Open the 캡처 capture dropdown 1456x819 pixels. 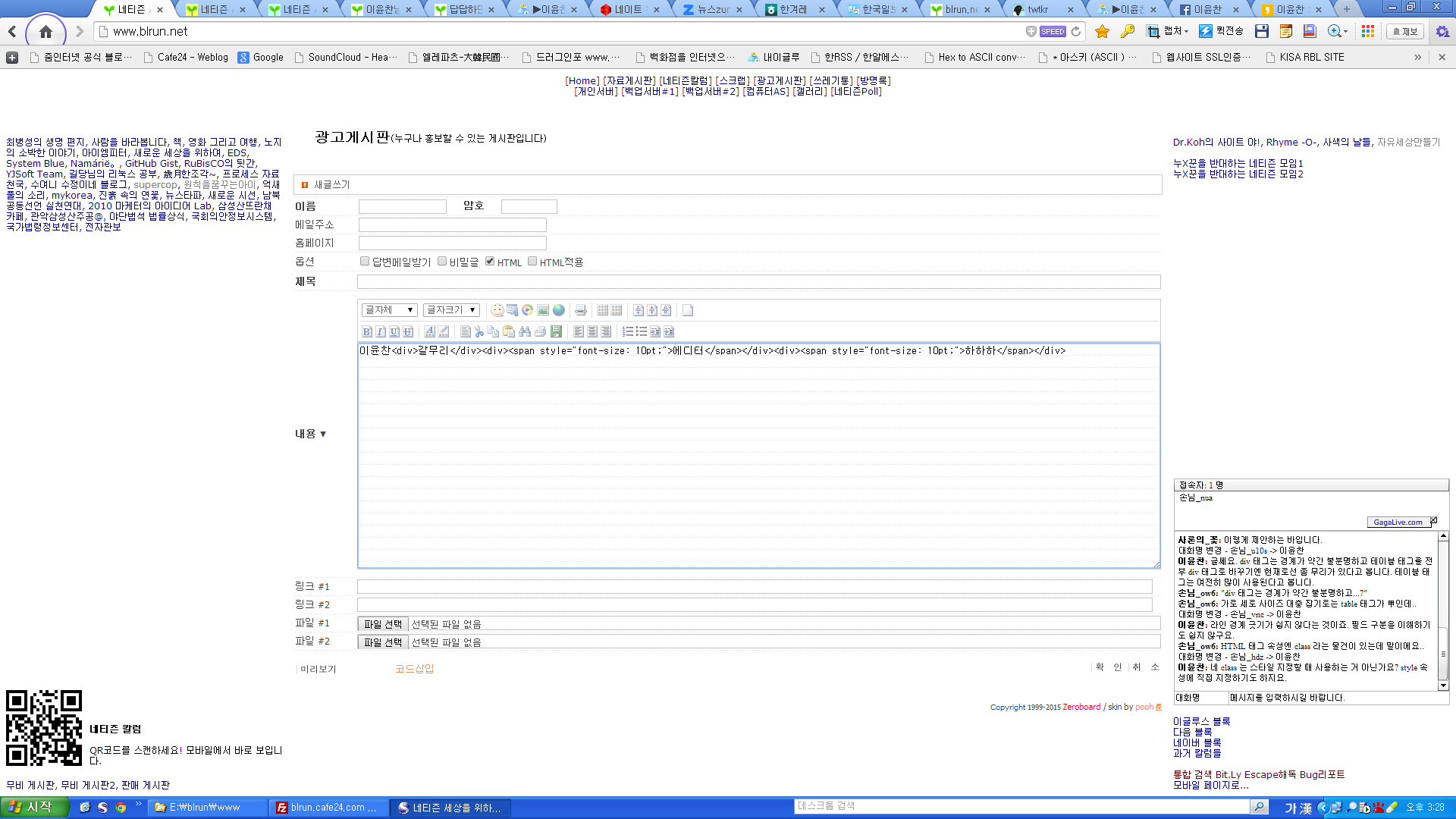click(x=1166, y=31)
